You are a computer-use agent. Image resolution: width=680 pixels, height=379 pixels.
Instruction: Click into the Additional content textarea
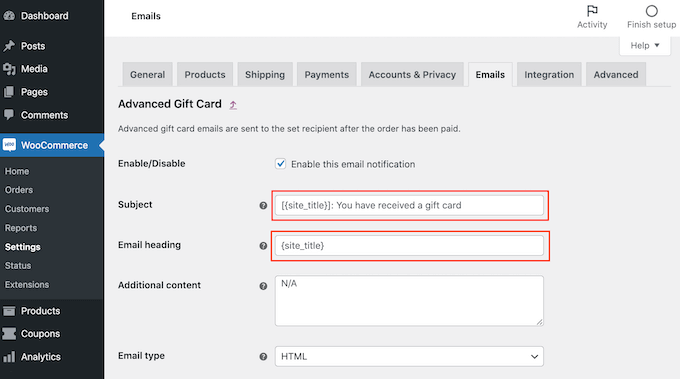(409, 301)
